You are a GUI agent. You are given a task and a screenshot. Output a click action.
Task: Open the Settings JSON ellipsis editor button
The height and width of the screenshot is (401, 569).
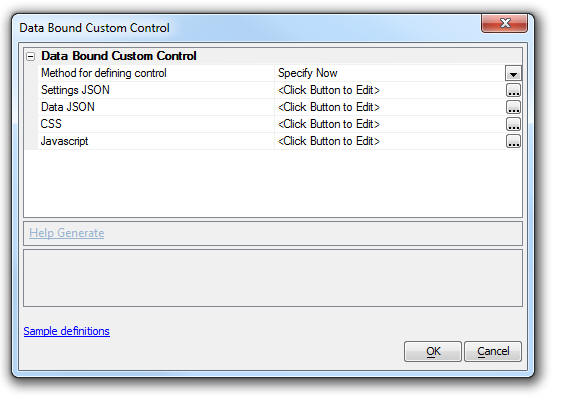[513, 90]
